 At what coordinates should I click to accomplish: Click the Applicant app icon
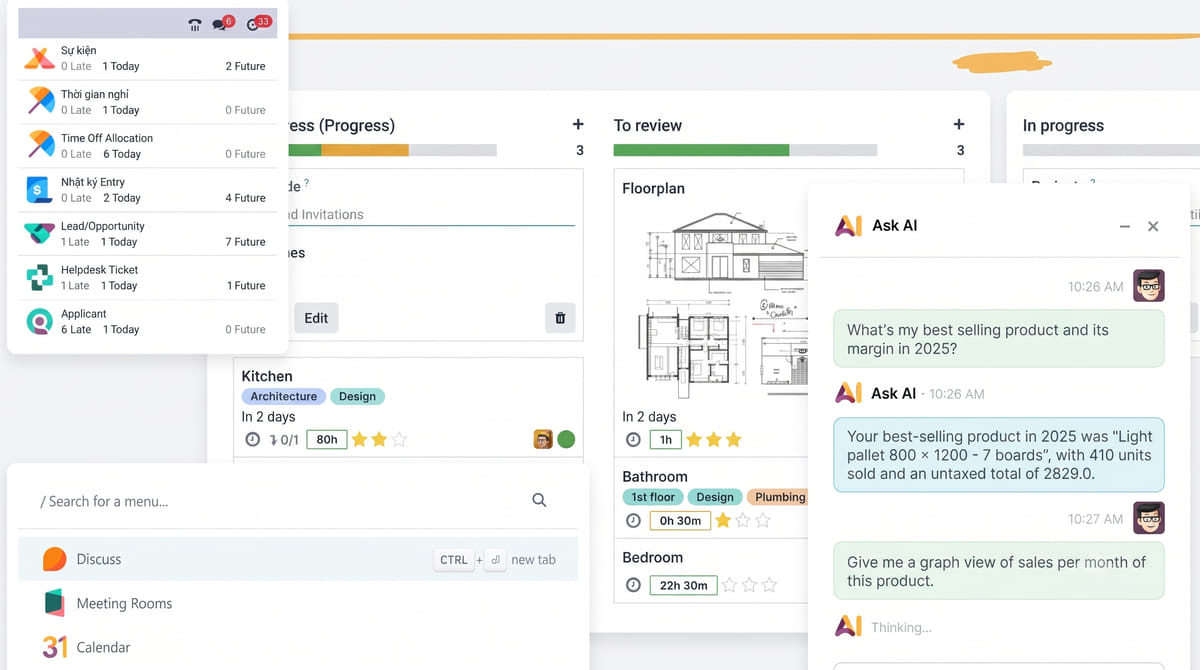[x=40, y=321]
